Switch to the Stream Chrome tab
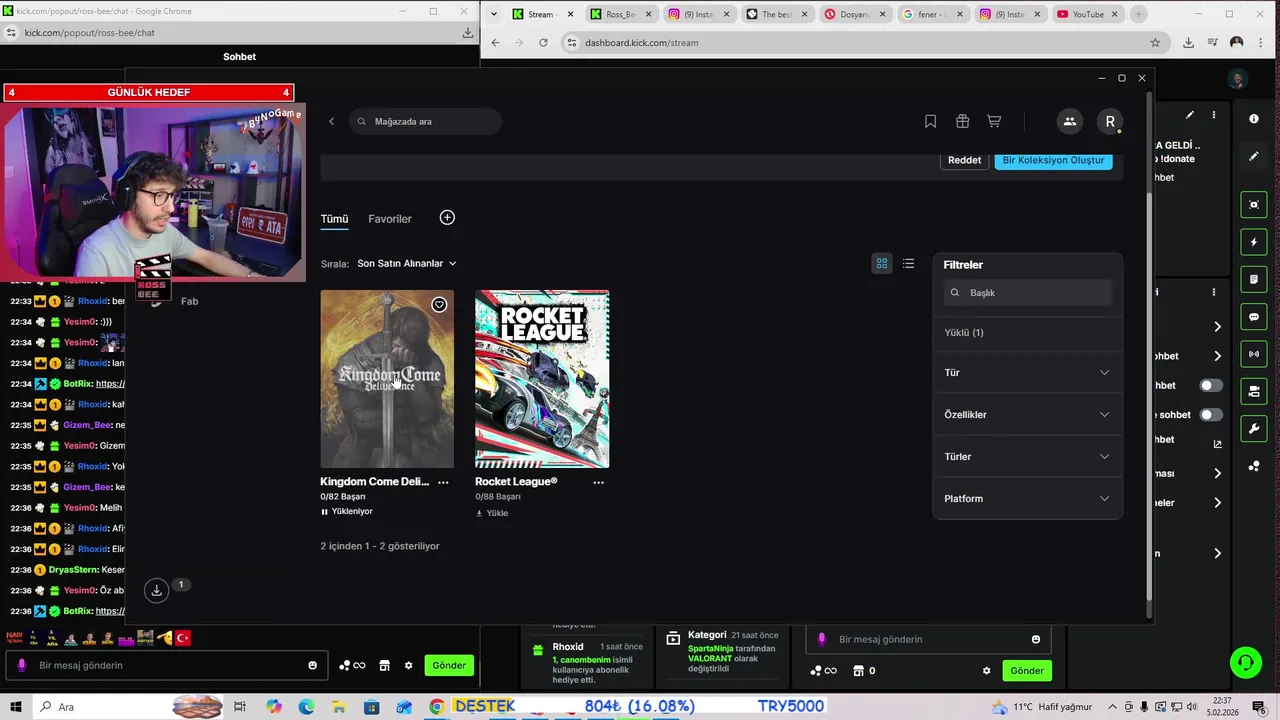The image size is (1280, 720). pos(542,14)
